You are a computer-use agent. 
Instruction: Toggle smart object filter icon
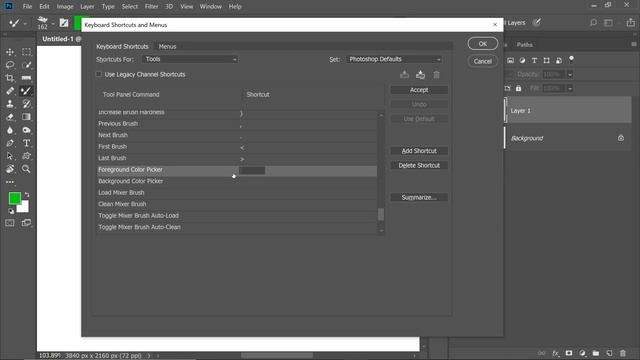[558, 60]
